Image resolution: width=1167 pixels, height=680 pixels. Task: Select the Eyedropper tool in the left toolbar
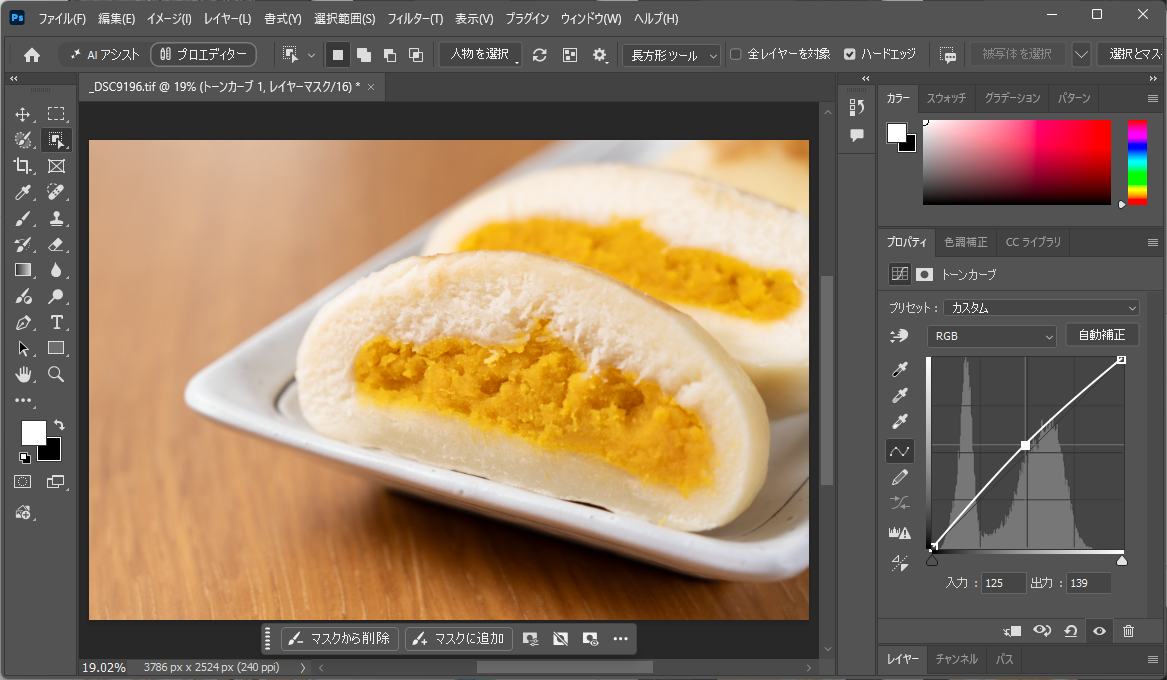(x=22, y=192)
